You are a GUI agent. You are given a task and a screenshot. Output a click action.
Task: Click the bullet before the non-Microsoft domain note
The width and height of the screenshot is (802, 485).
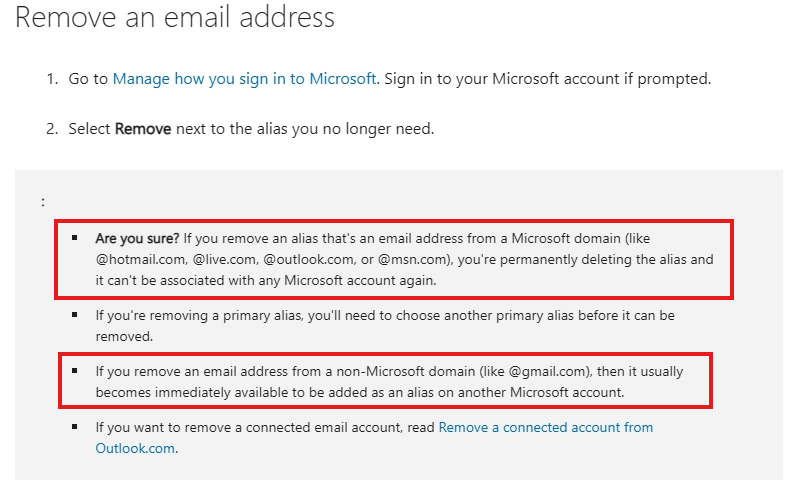pyautogui.click(x=74, y=371)
